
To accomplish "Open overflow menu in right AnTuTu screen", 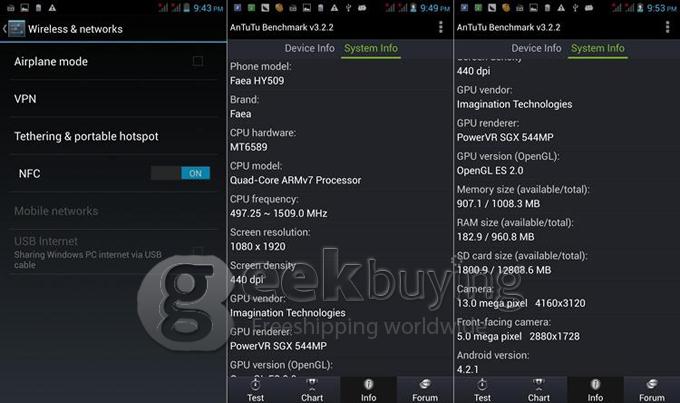I will pos(667,27).
